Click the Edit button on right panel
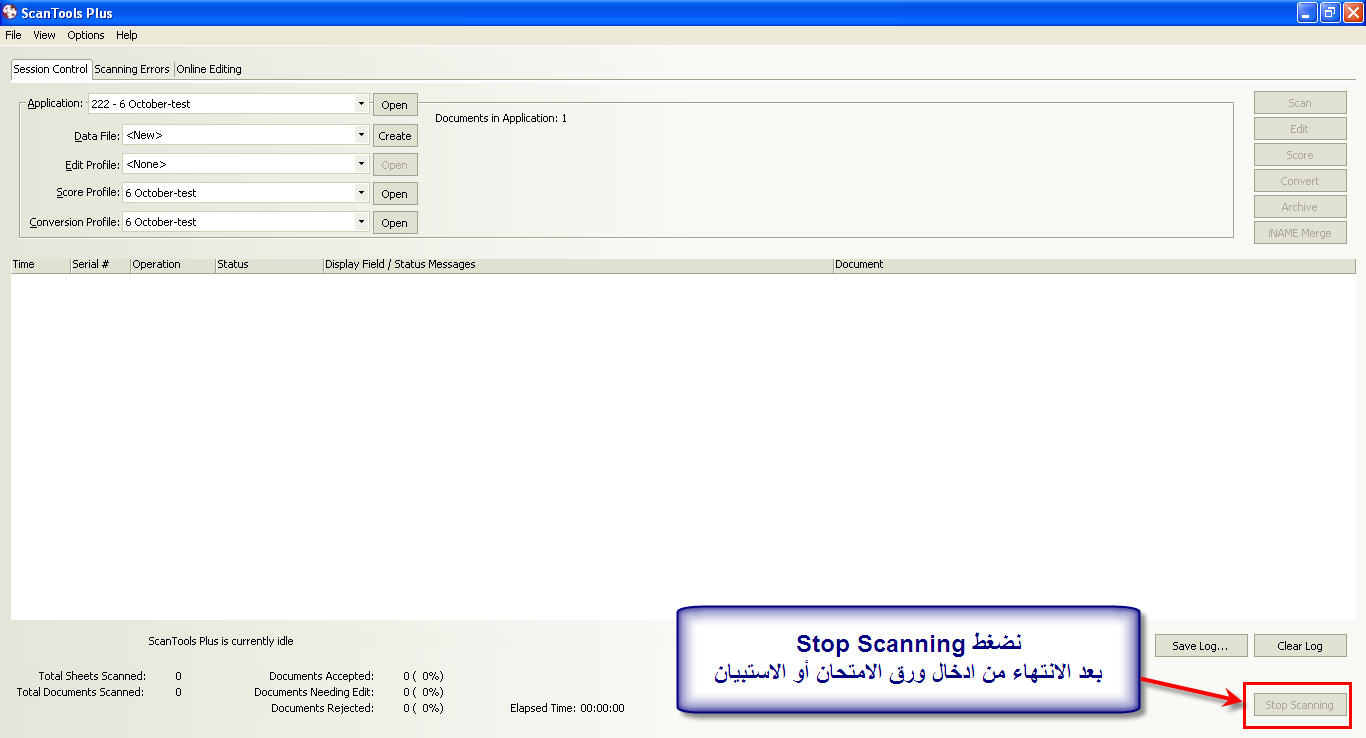Viewport: 1366px width, 738px height. 1300,129
